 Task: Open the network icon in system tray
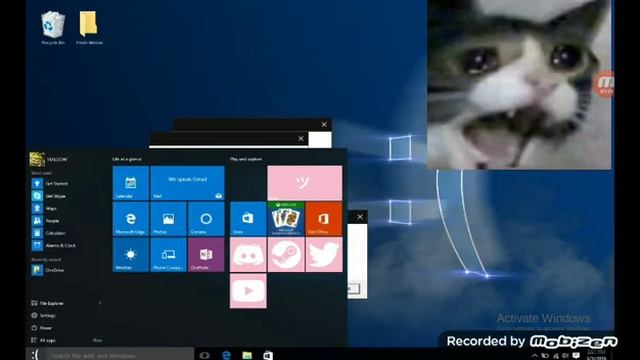556,356
